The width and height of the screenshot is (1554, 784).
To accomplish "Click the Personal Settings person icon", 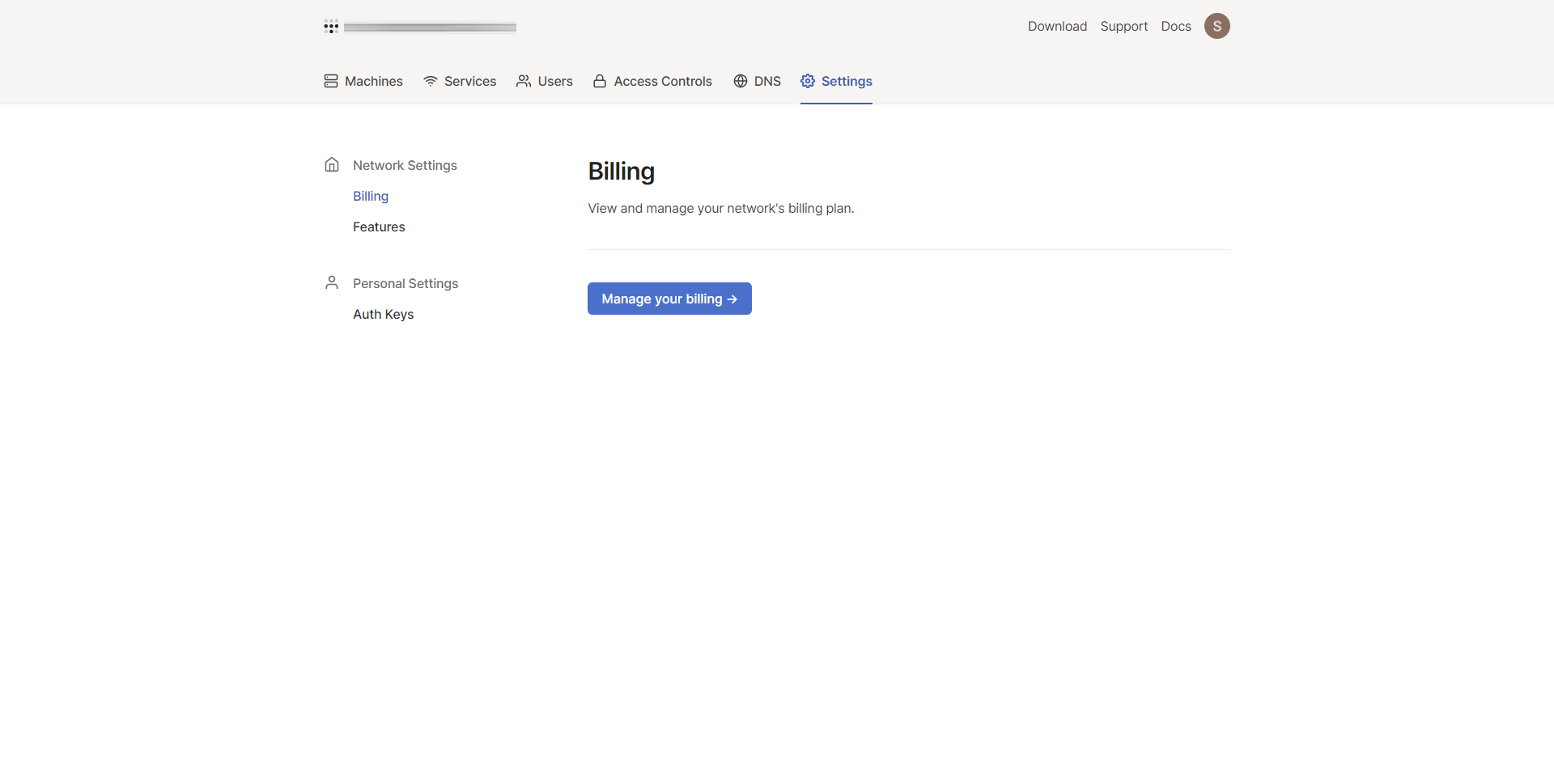I will point(332,282).
